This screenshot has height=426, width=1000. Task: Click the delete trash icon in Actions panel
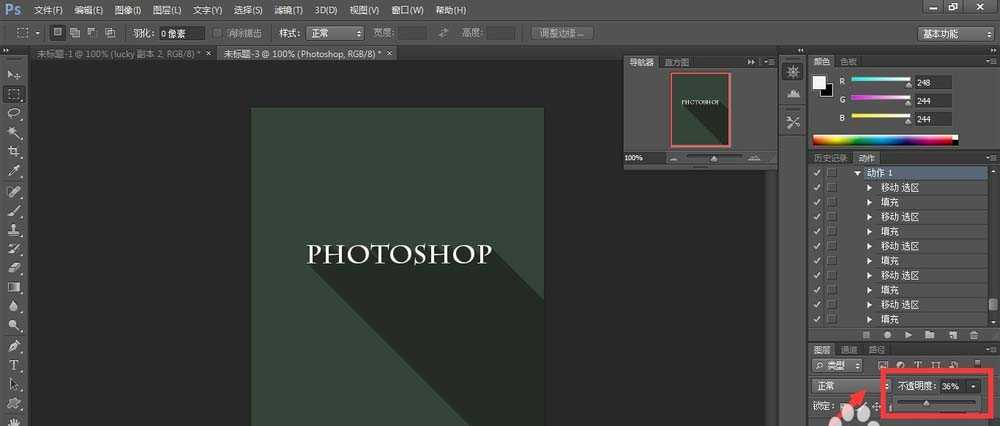pyautogui.click(x=974, y=334)
